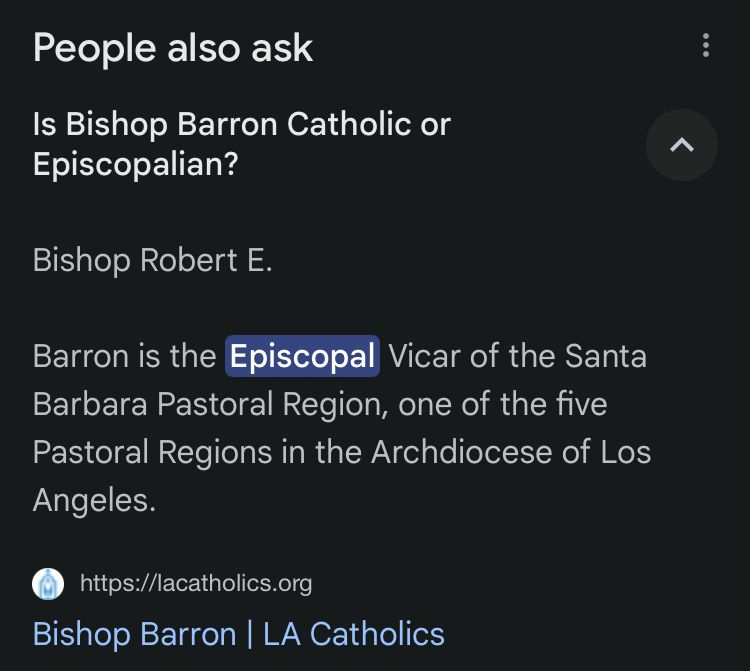
Task: Click the text 'Bishop Robert E.'
Action: point(153,260)
